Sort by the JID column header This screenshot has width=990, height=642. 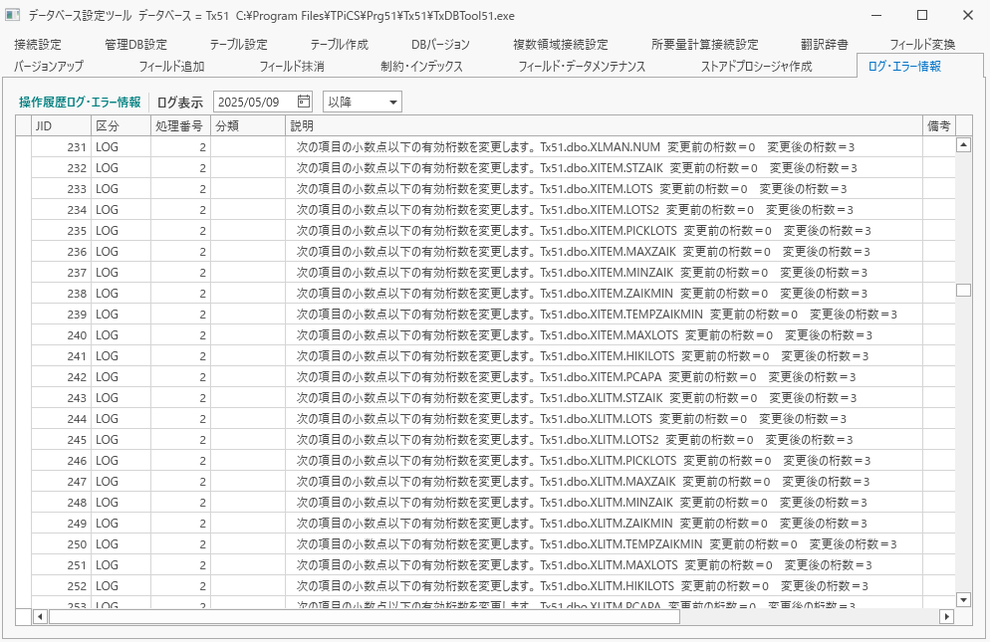pyautogui.click(x=61, y=126)
